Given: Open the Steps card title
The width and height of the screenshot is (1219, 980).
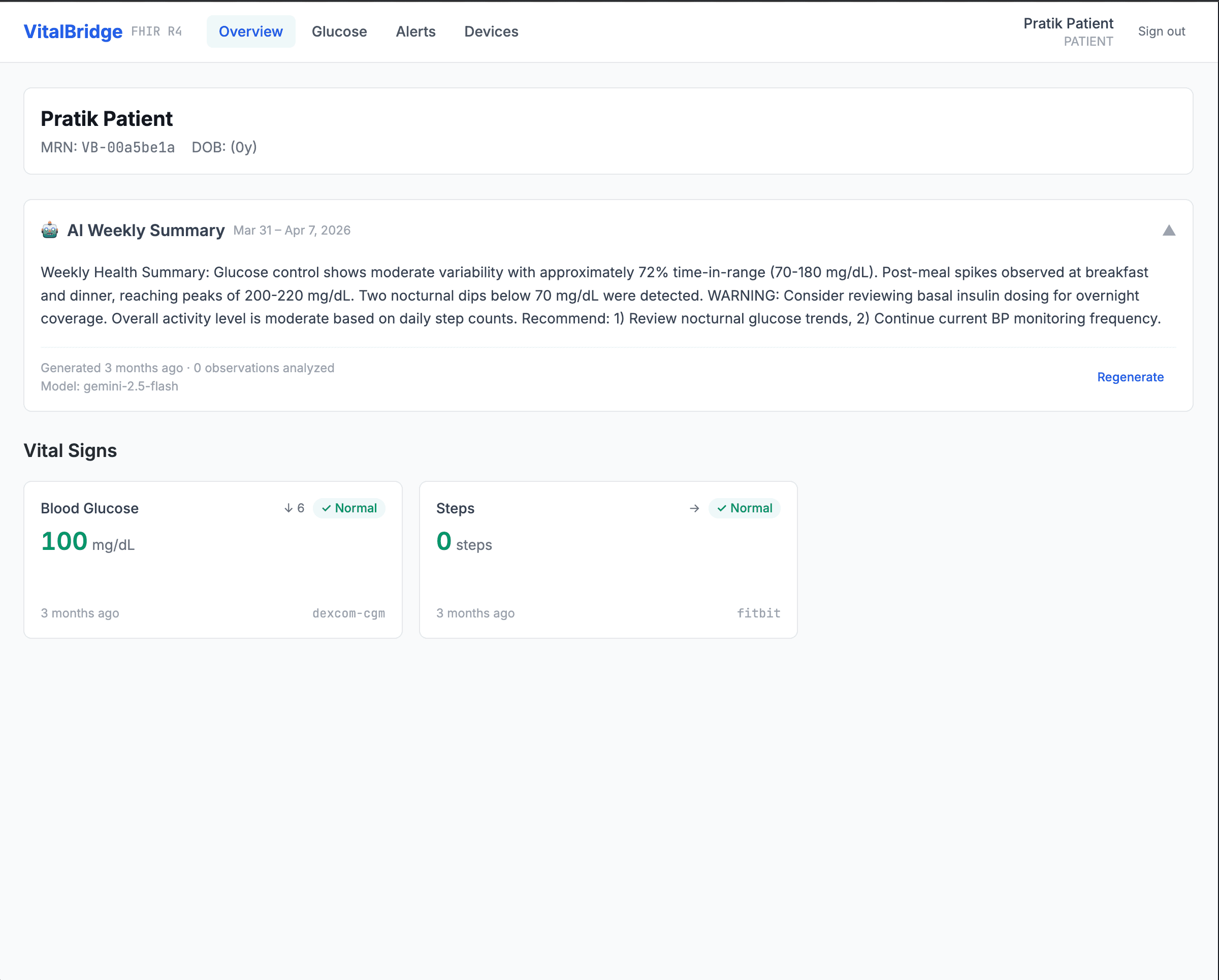Looking at the screenshot, I should [x=455, y=508].
